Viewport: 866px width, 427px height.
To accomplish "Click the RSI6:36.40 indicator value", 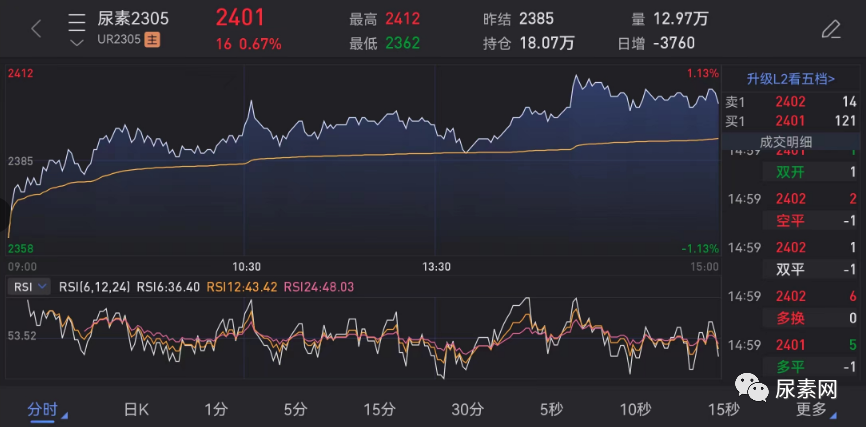I will (168, 287).
